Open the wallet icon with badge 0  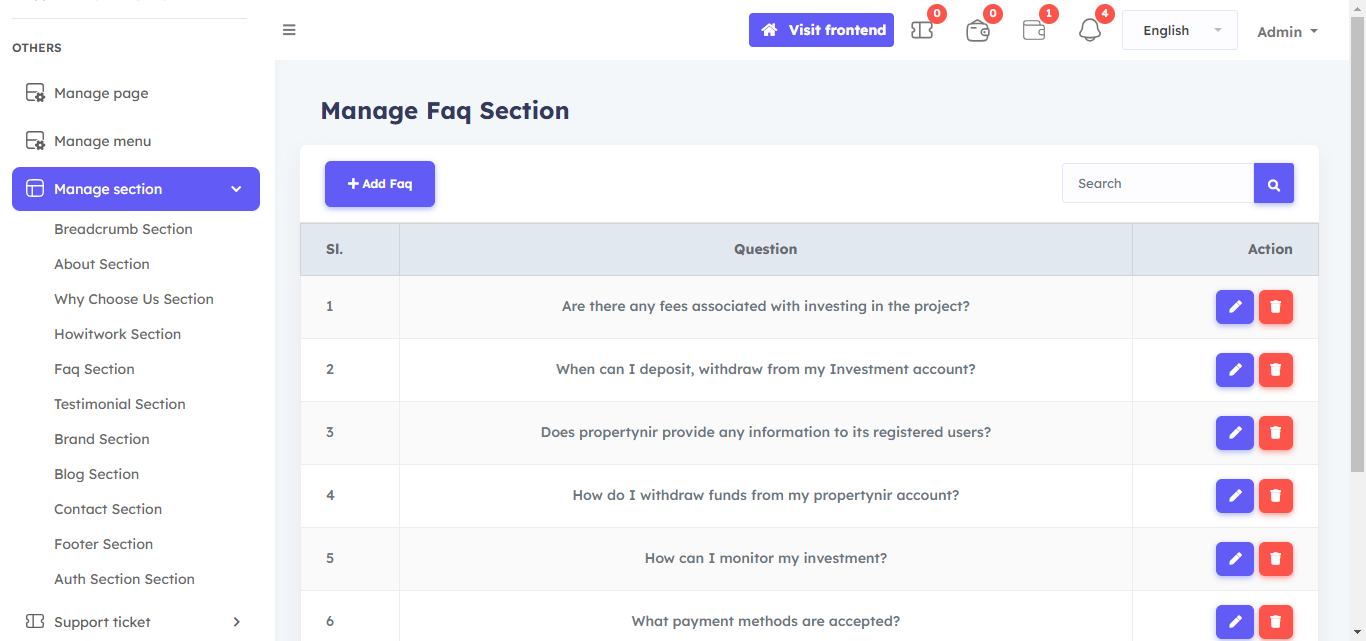[x=977, y=31]
